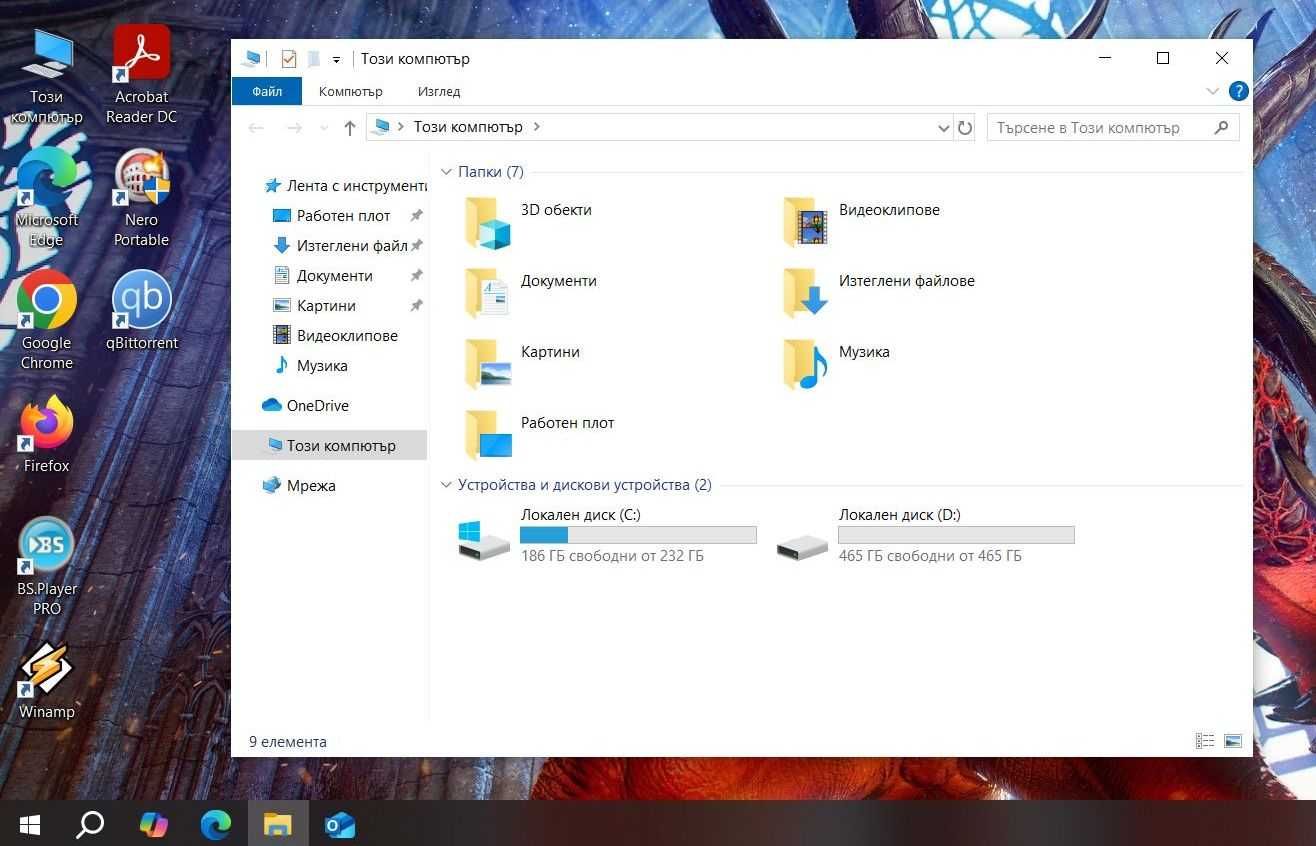Collapse the Папки (7) group
The width and height of the screenshot is (1316, 846).
(446, 172)
